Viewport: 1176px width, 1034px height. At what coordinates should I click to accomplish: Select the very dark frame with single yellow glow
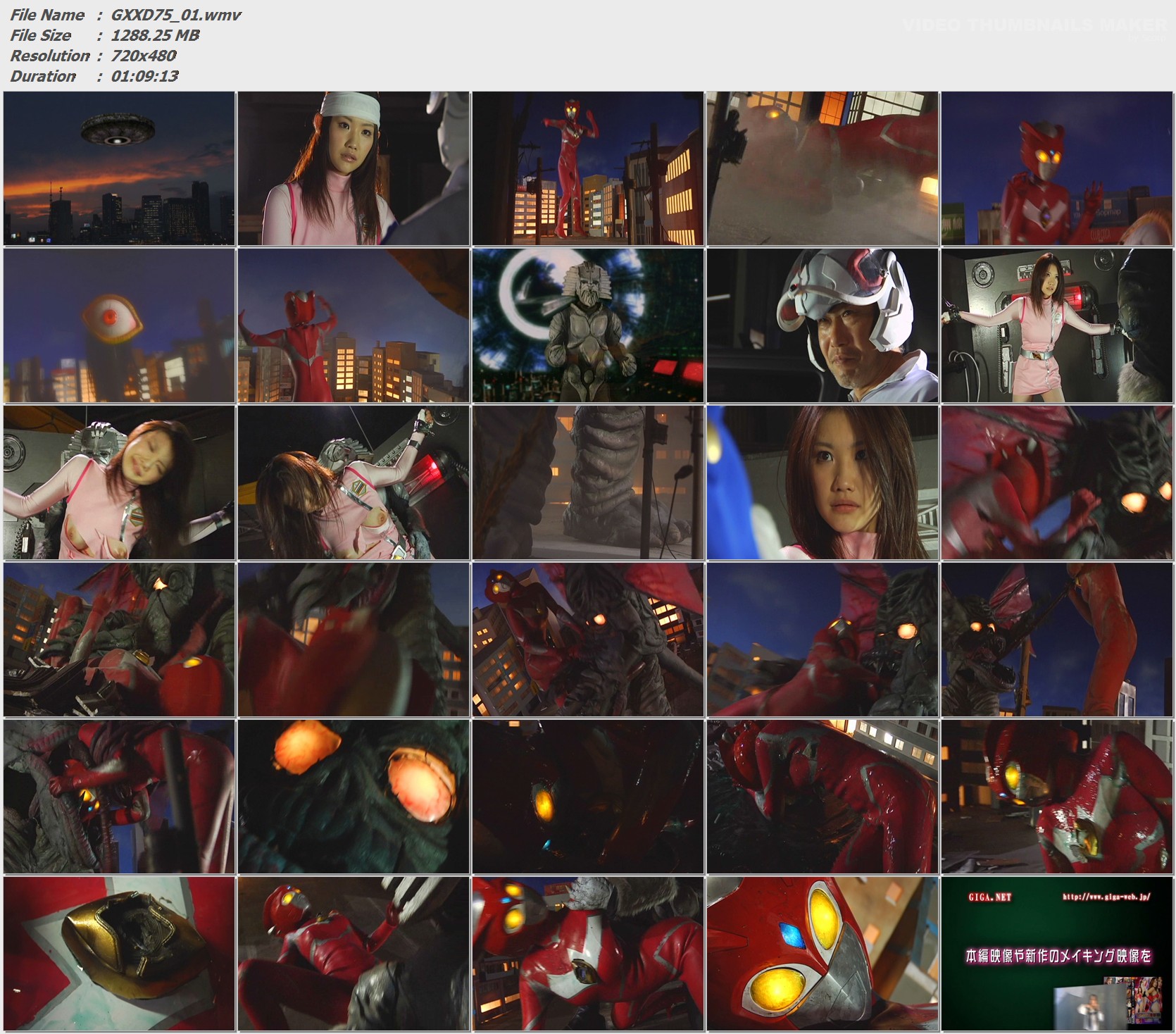[x=588, y=797]
